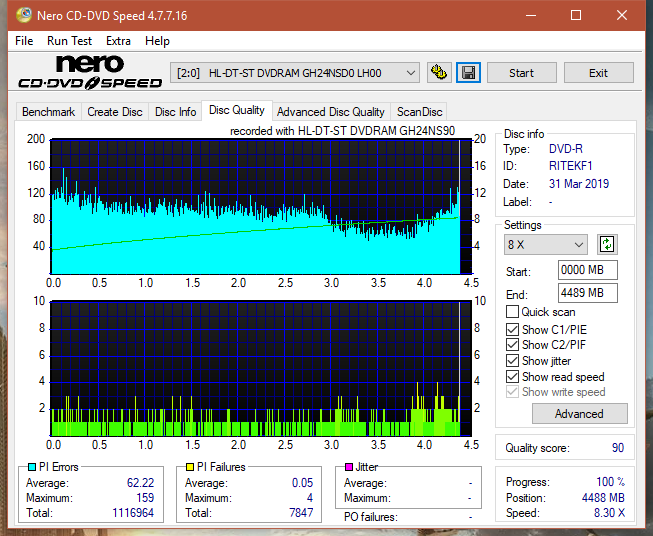The height and width of the screenshot is (536, 653).
Task: Click the yellow PI Failures legend swatch
Action: pos(190,467)
